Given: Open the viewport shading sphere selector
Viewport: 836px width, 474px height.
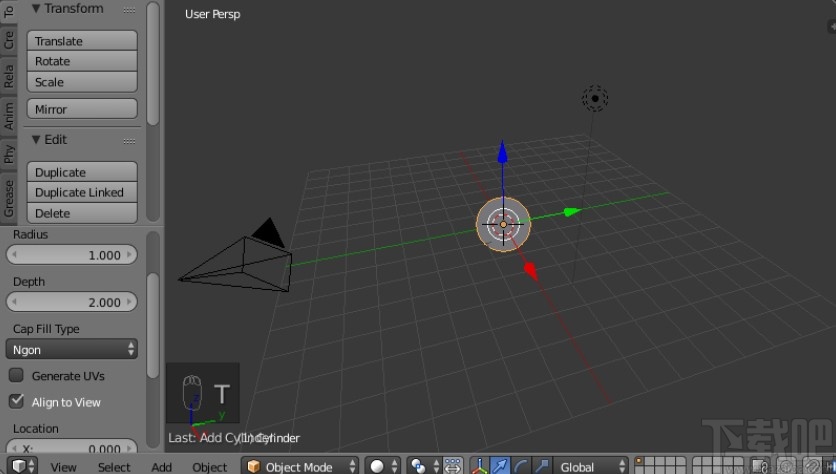Looking at the screenshot, I should pyautogui.click(x=383, y=467).
